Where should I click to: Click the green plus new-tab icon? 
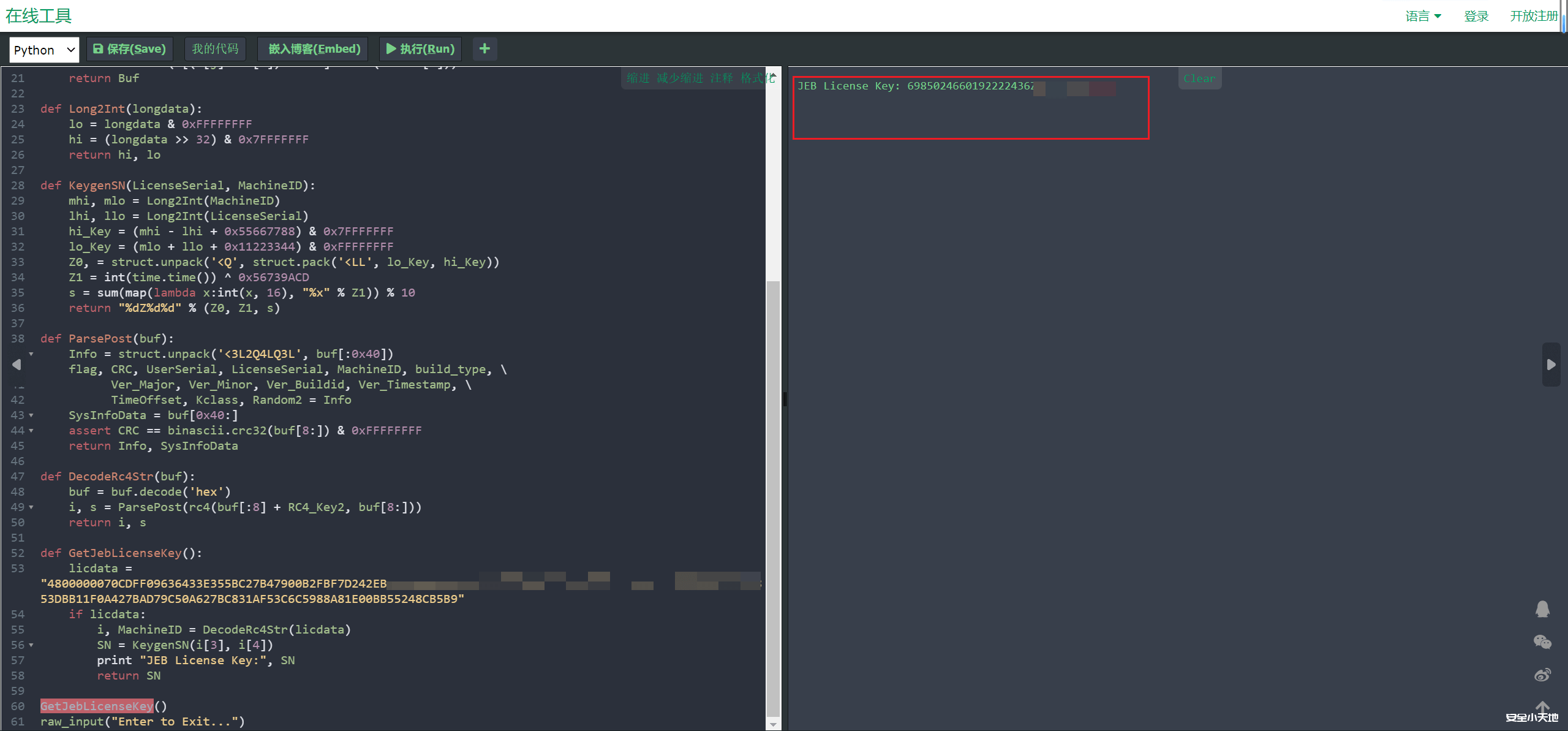(x=484, y=49)
